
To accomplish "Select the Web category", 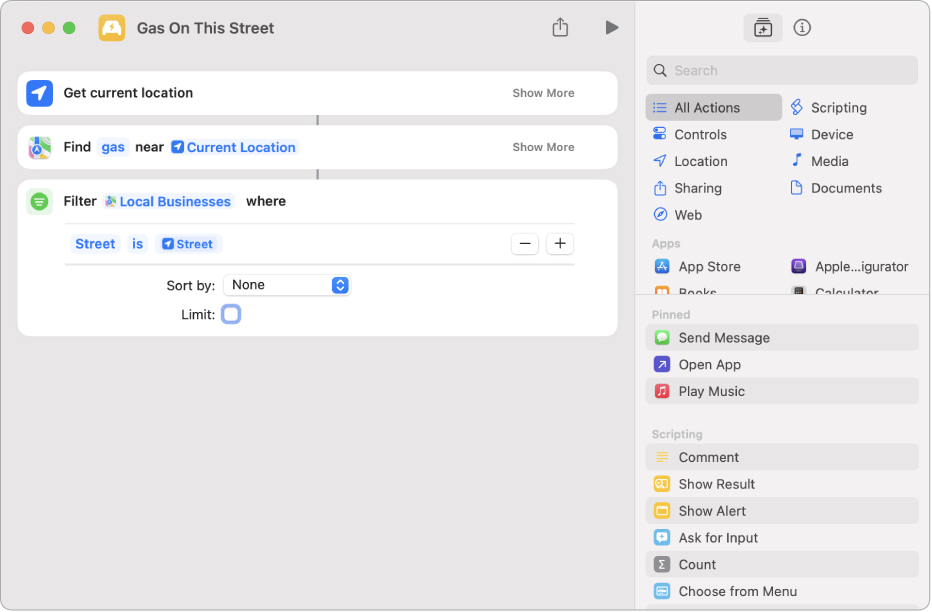I will coord(678,215).
